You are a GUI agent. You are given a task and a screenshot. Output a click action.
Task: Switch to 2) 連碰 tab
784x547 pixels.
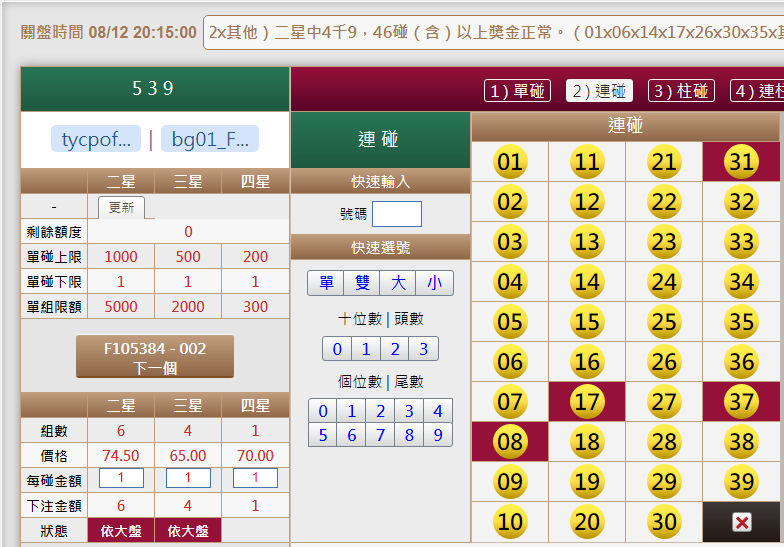click(x=600, y=91)
